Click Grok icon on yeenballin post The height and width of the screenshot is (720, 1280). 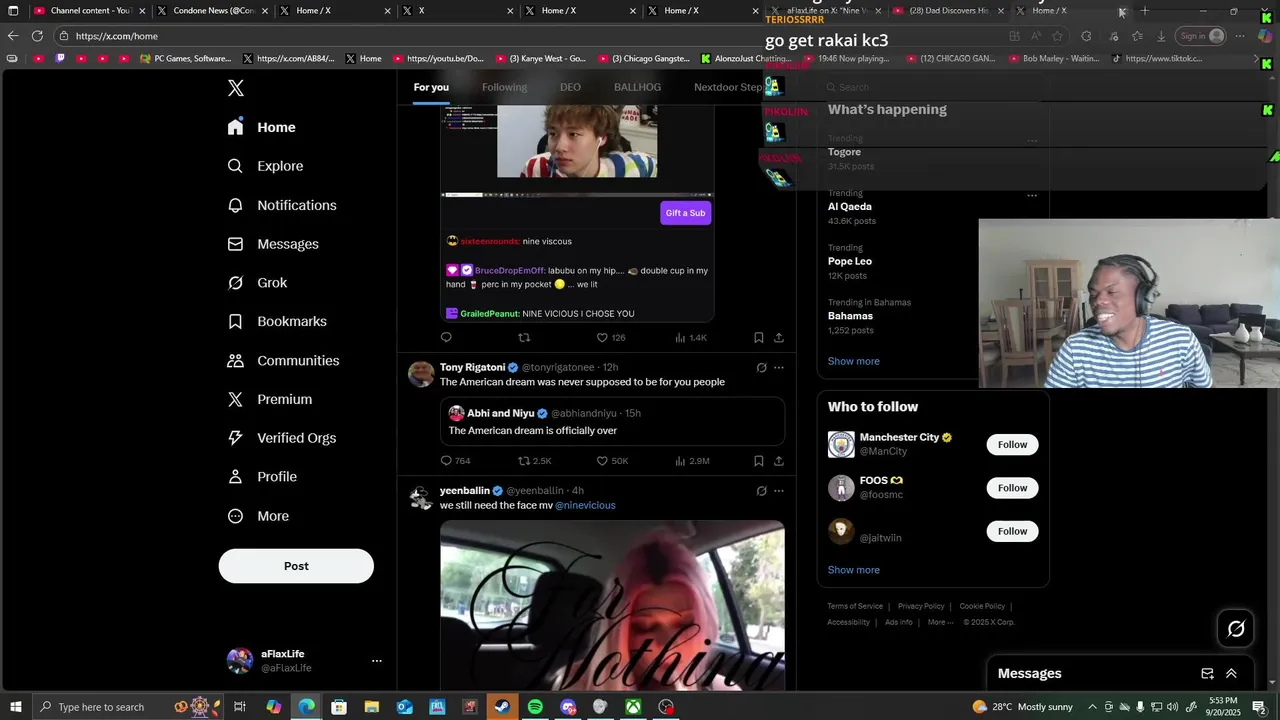click(761, 491)
